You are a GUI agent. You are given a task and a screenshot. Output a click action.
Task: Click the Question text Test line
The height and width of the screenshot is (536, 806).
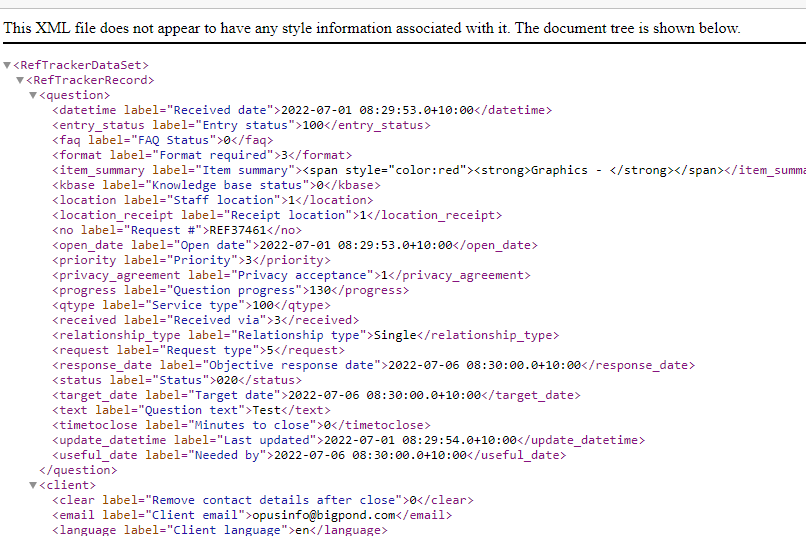pos(191,410)
